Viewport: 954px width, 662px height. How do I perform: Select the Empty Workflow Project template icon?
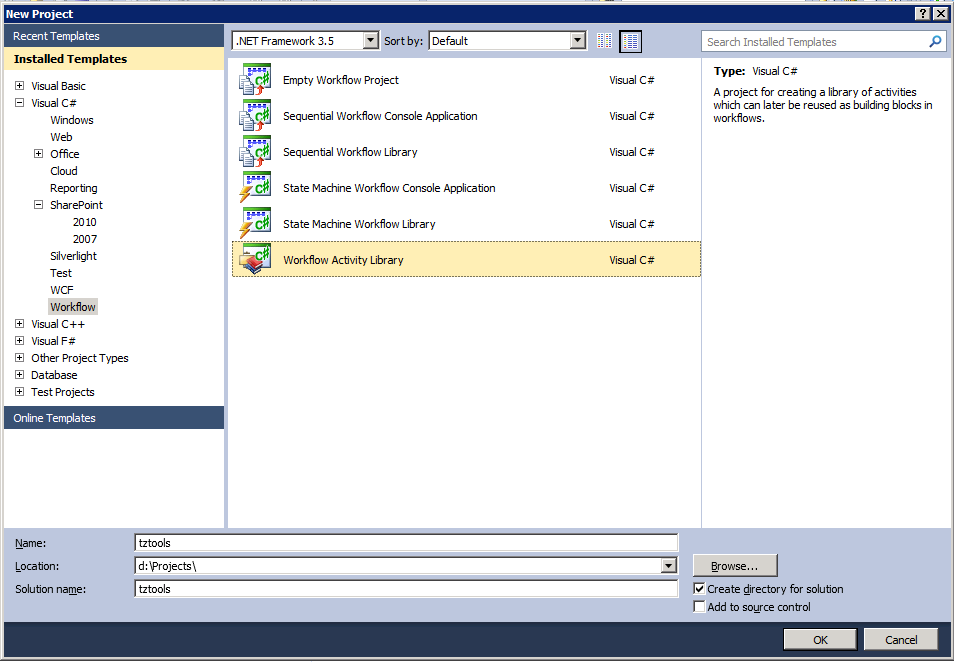pyautogui.click(x=255, y=80)
